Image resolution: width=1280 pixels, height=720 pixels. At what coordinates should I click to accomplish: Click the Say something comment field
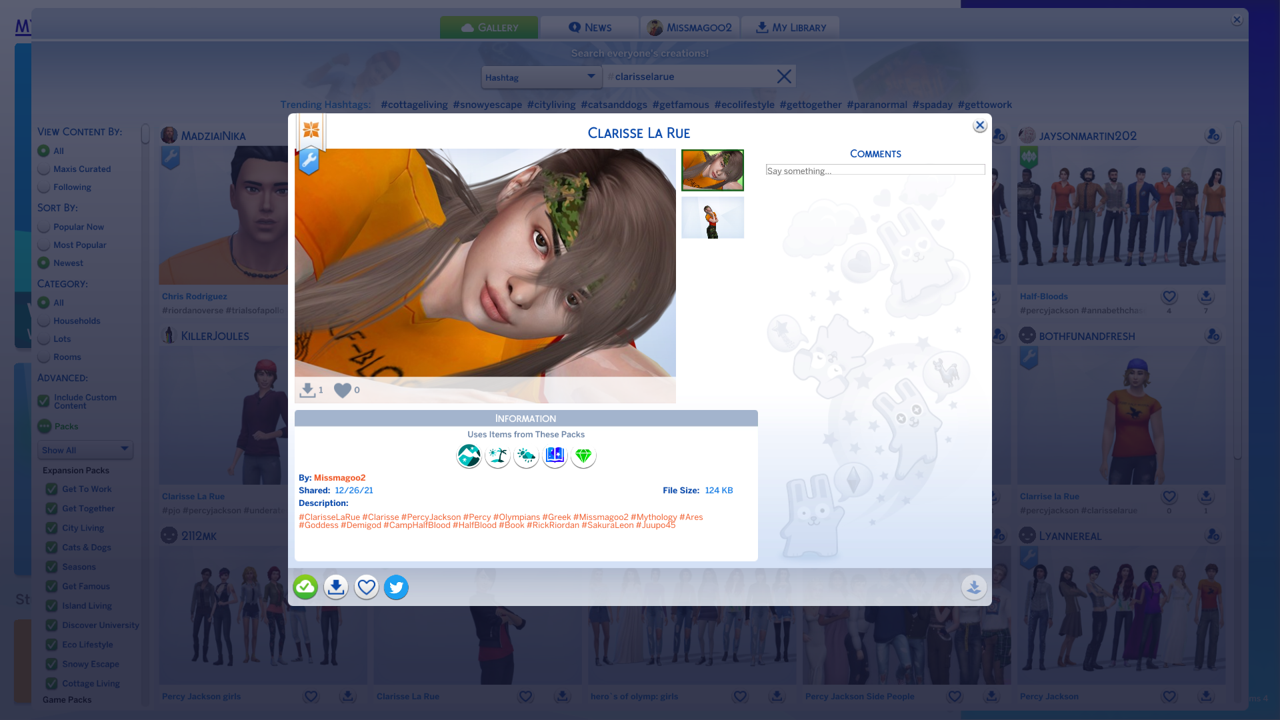point(875,171)
